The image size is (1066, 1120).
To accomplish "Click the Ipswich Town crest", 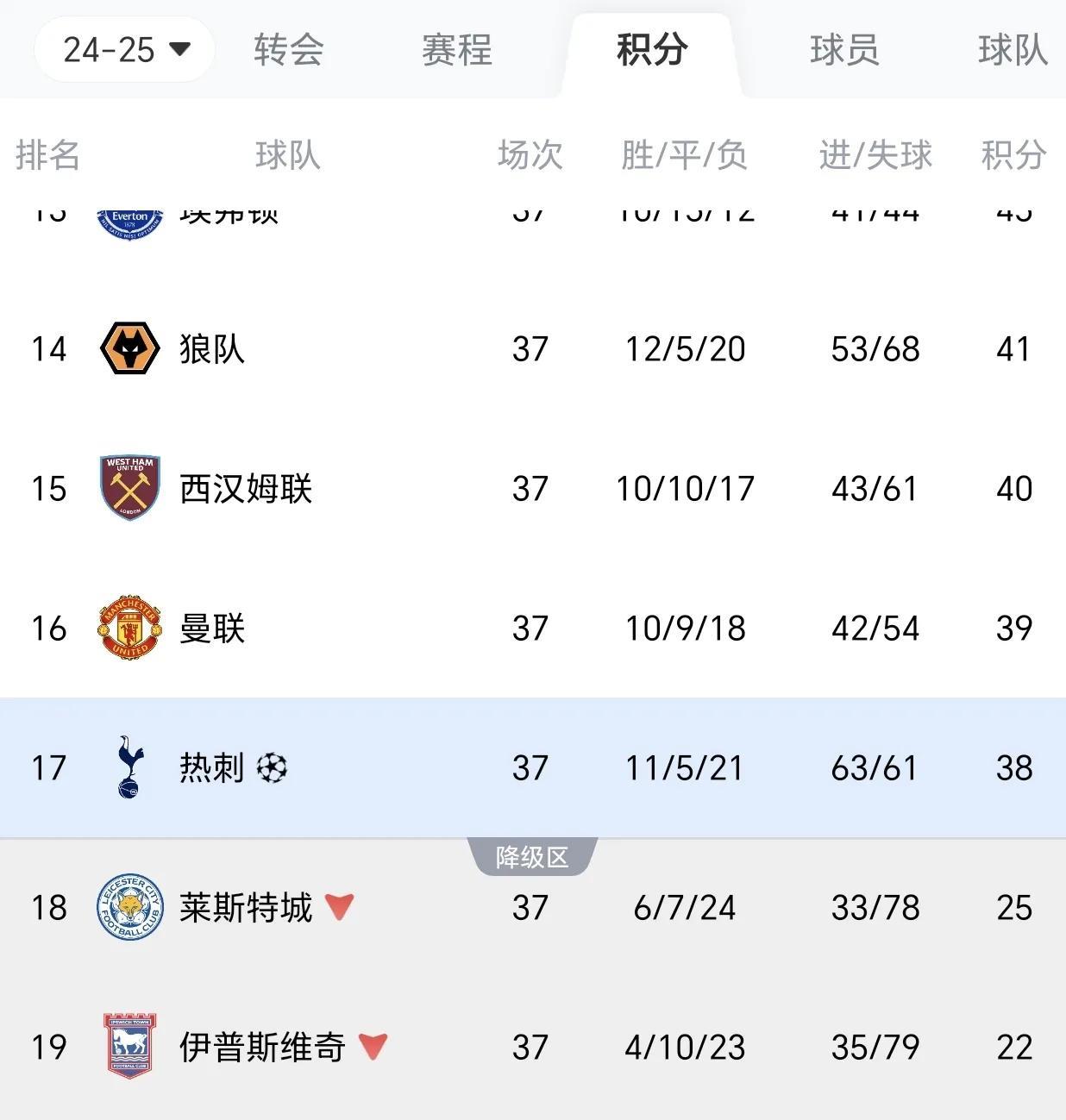I will pyautogui.click(x=129, y=1046).
